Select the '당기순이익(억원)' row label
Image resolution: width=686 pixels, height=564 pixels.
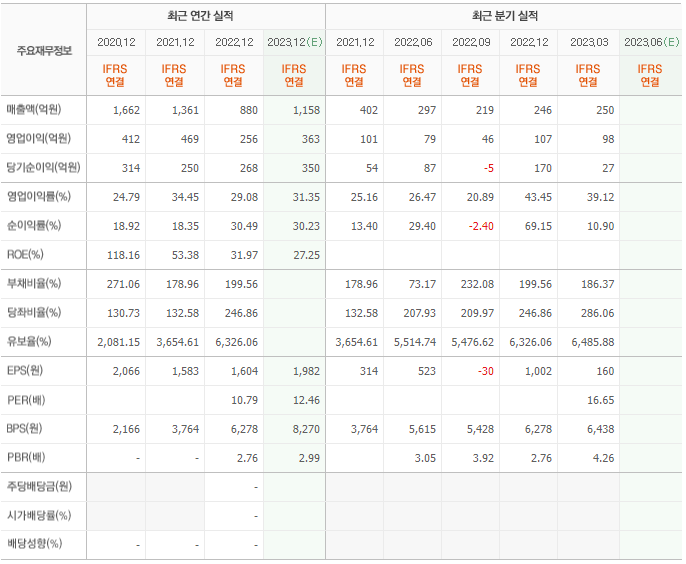tap(43, 168)
